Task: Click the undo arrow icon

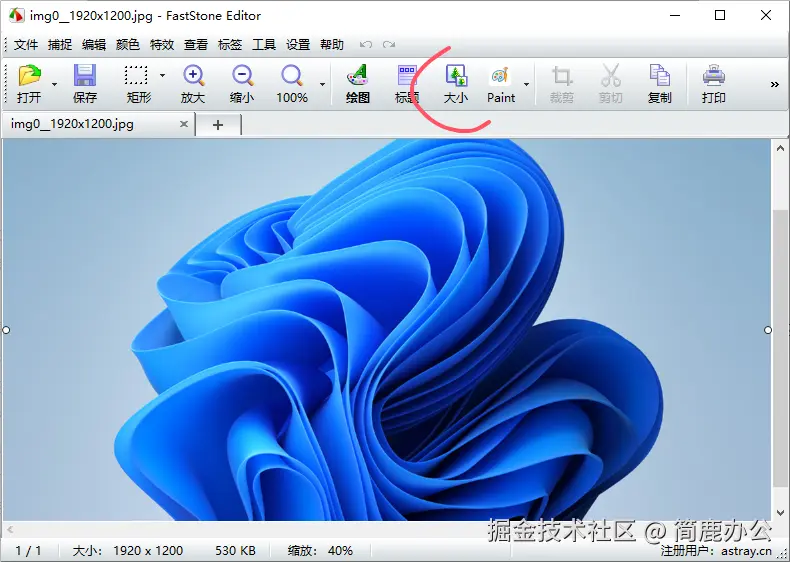Action: point(366,44)
